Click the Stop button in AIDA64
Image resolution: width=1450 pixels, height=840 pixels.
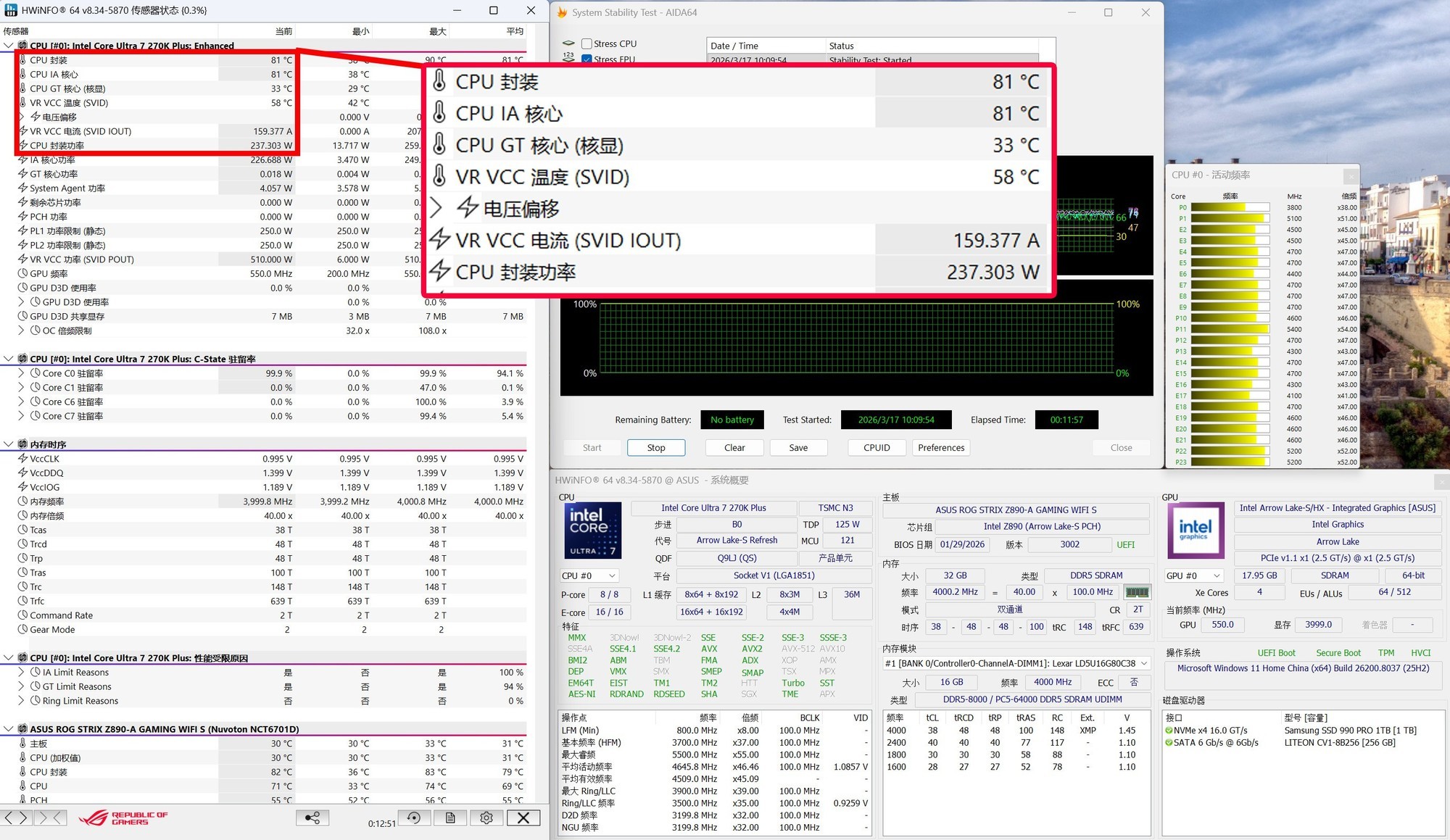pos(656,448)
